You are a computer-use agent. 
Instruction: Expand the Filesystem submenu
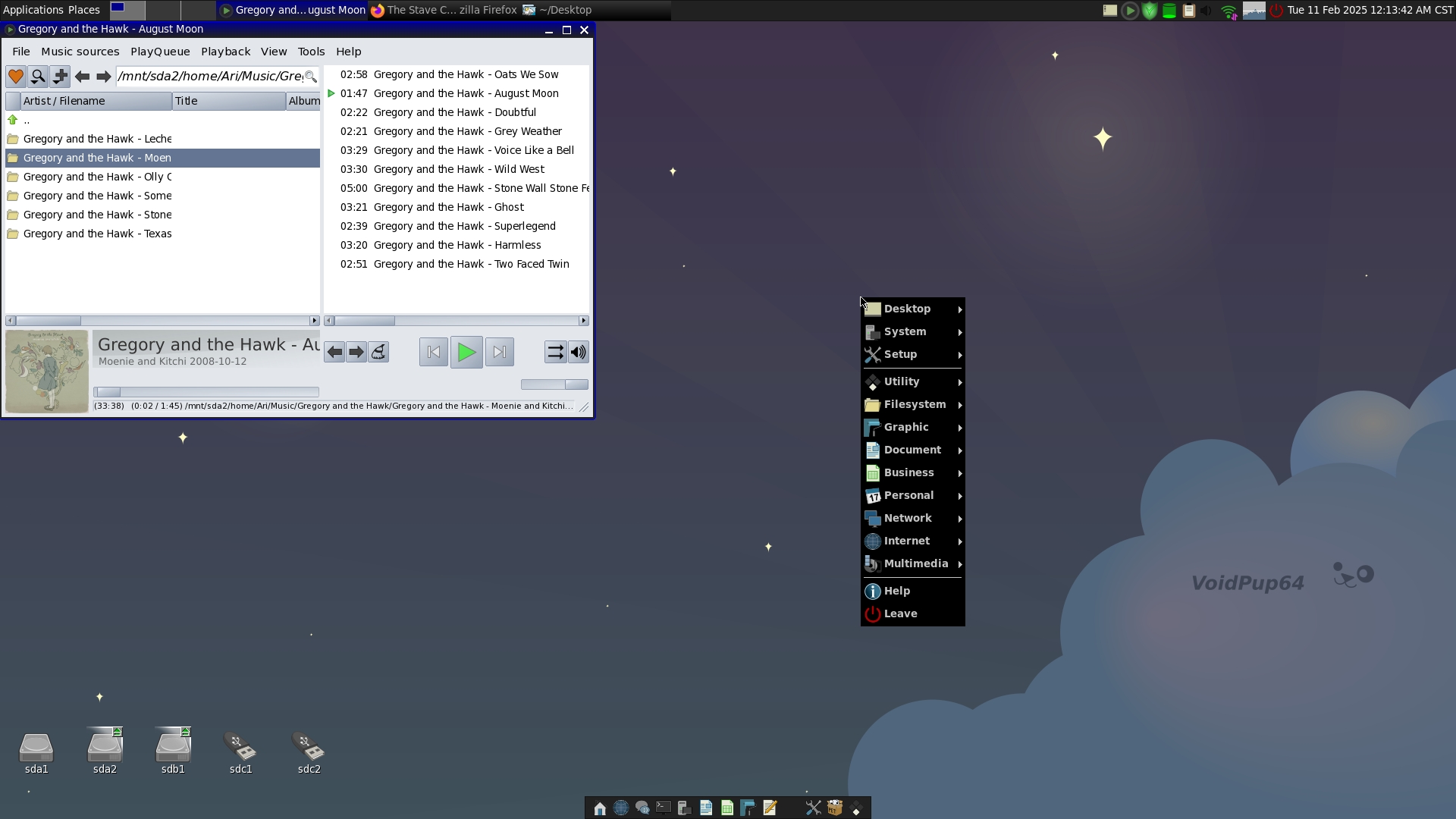click(913, 405)
